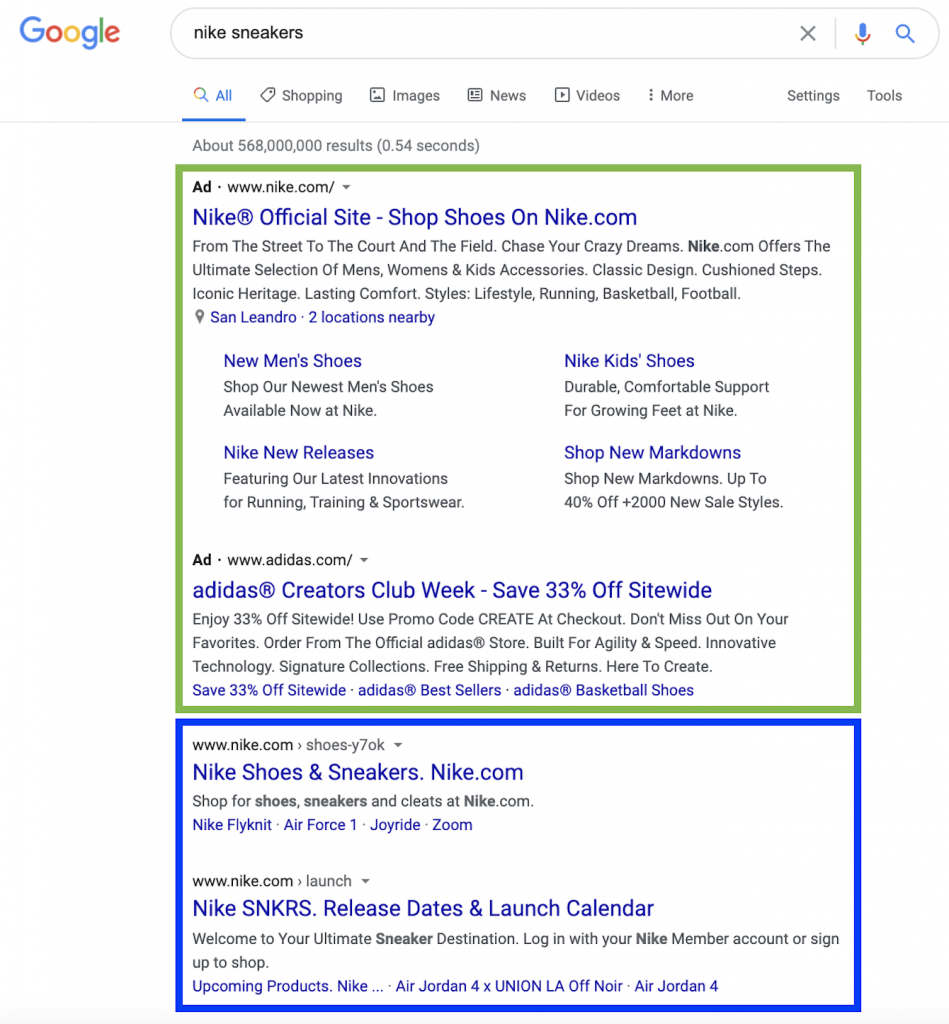The image size is (949, 1024).
Task: Open the Shop New Markdowns sitelink
Action: click(x=652, y=453)
